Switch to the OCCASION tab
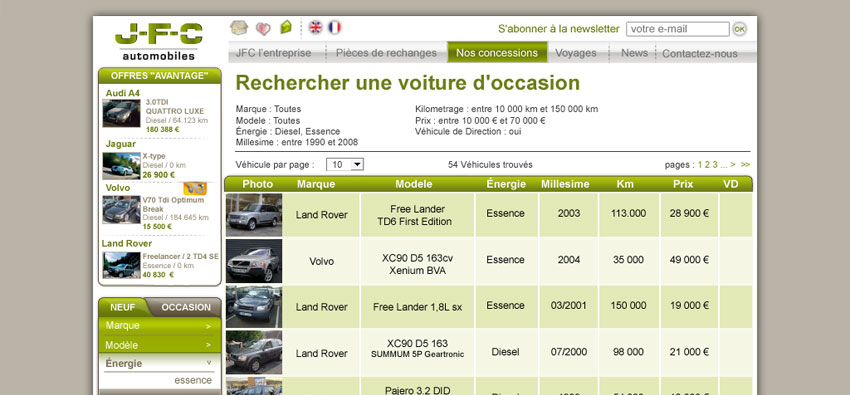The height and width of the screenshot is (395, 850). coord(186,307)
